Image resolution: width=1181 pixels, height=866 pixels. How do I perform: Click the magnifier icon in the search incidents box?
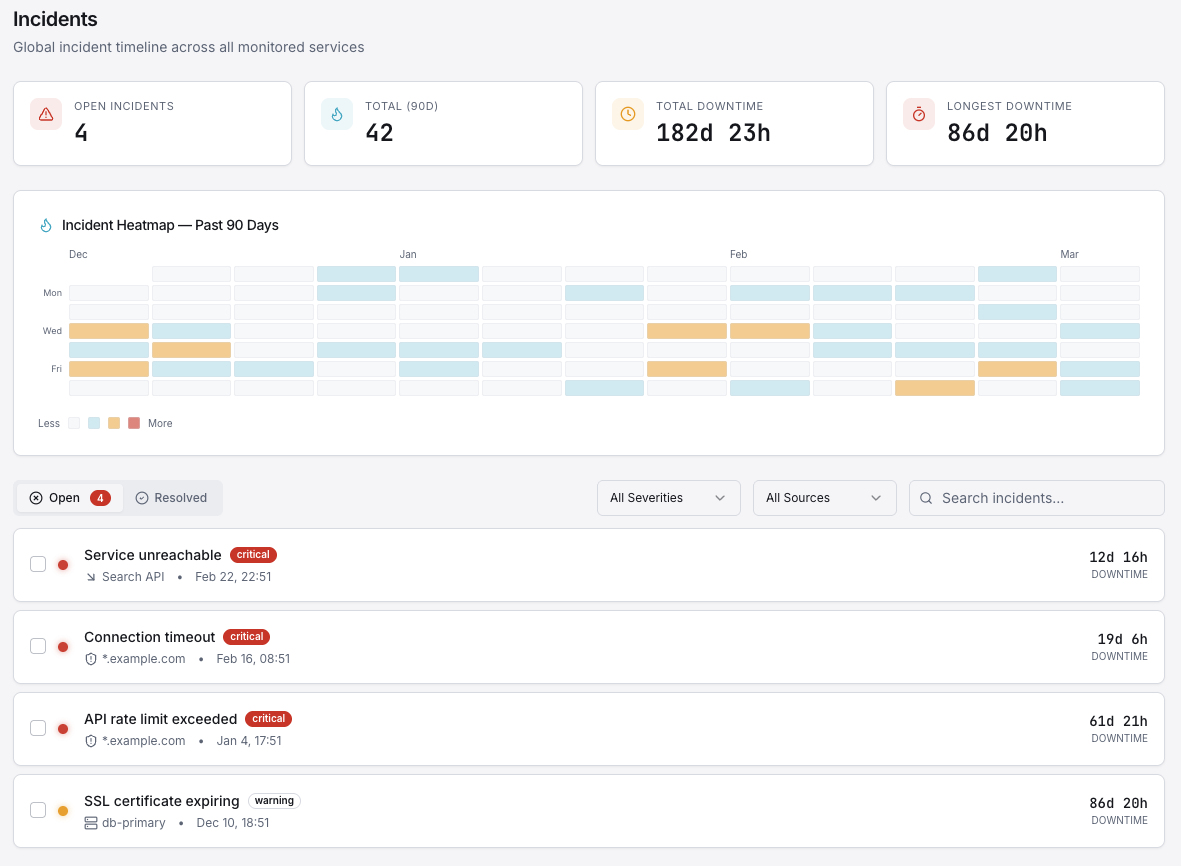coord(925,497)
